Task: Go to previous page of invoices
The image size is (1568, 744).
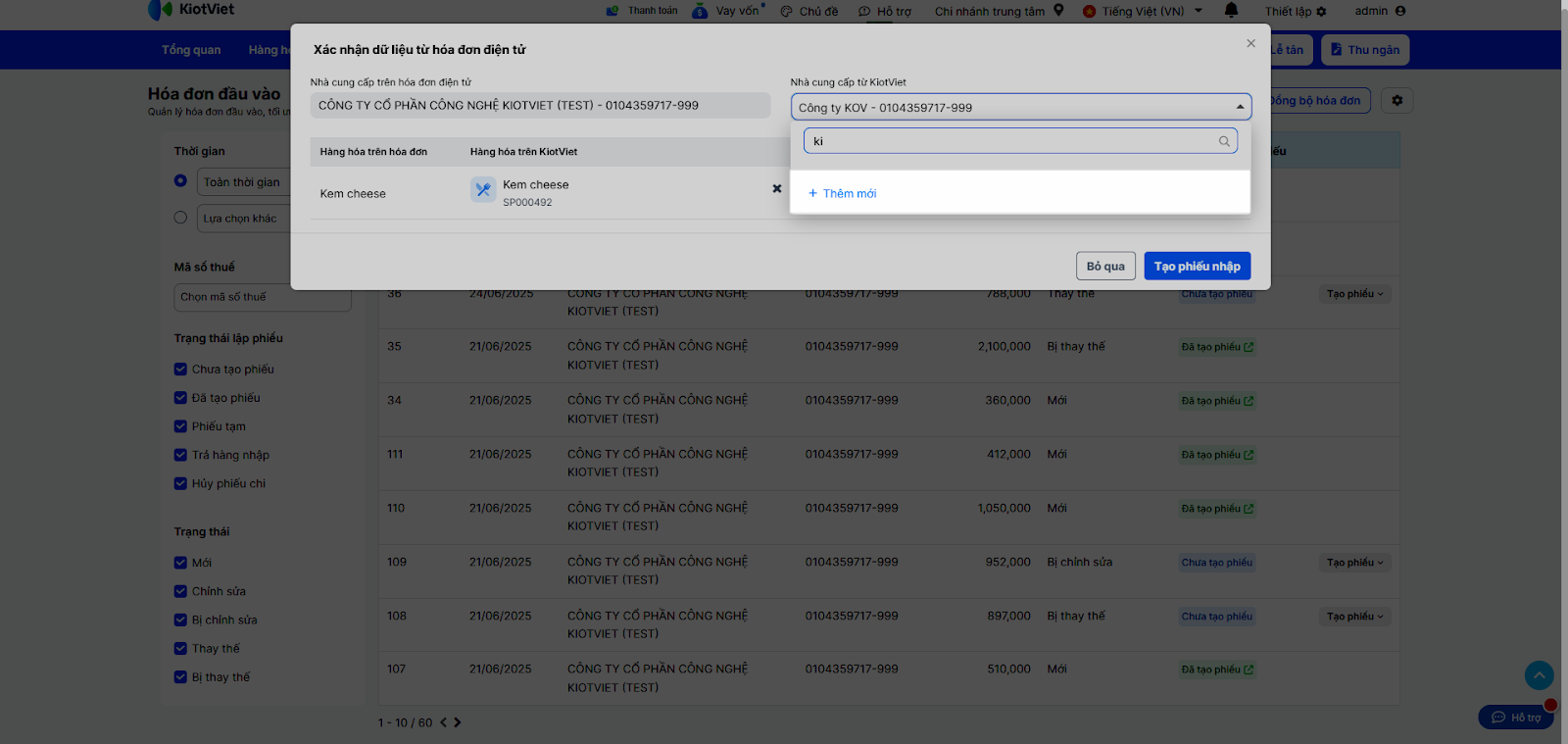Action: click(443, 722)
